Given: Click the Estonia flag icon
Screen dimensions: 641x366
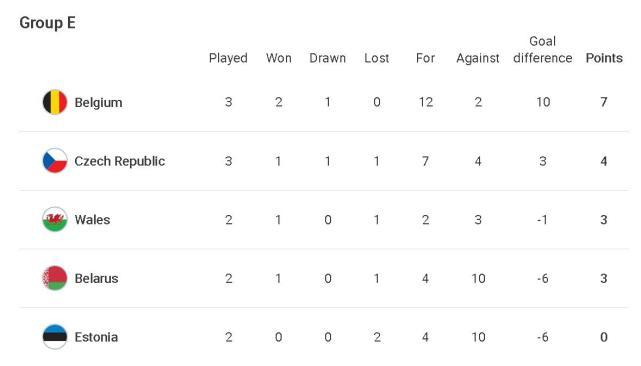Looking at the screenshot, I should [55, 337].
